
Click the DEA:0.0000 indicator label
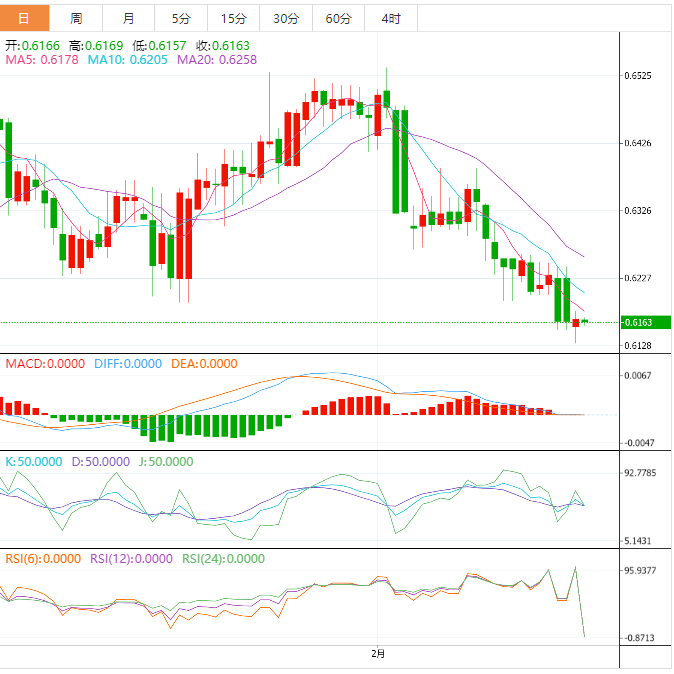click(x=204, y=364)
